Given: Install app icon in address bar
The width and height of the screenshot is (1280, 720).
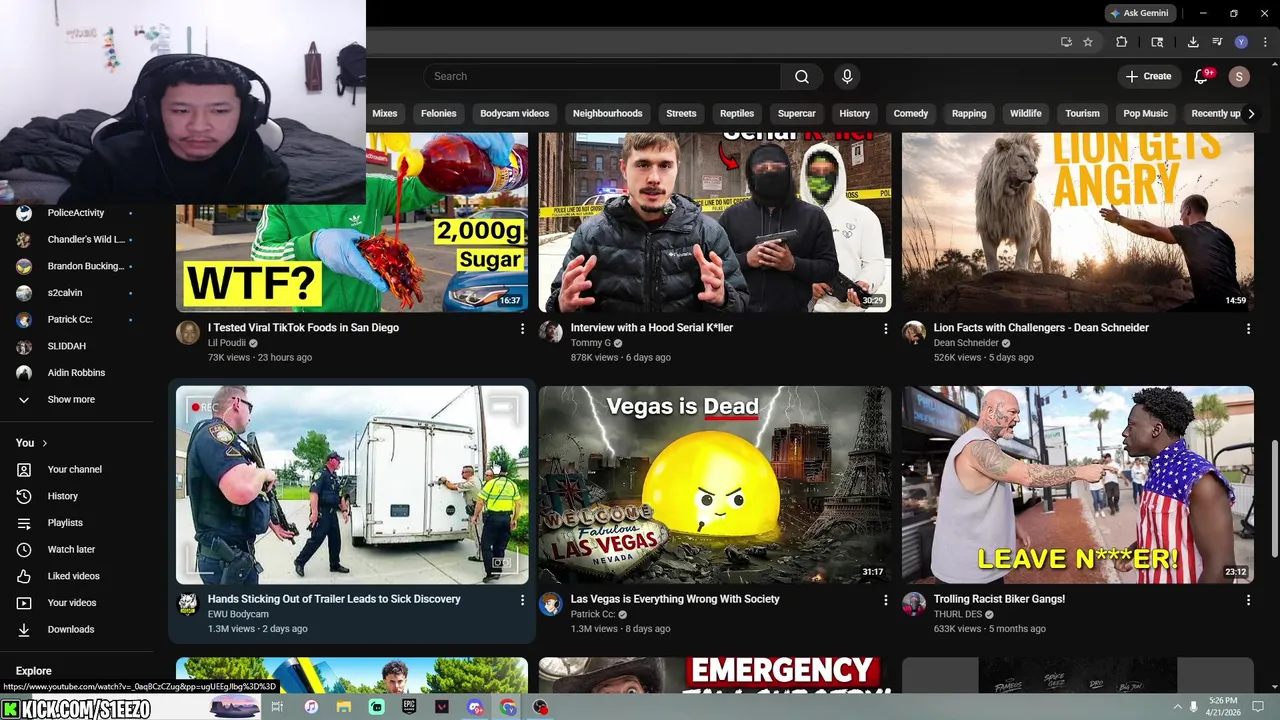Looking at the screenshot, I should click(x=1066, y=42).
